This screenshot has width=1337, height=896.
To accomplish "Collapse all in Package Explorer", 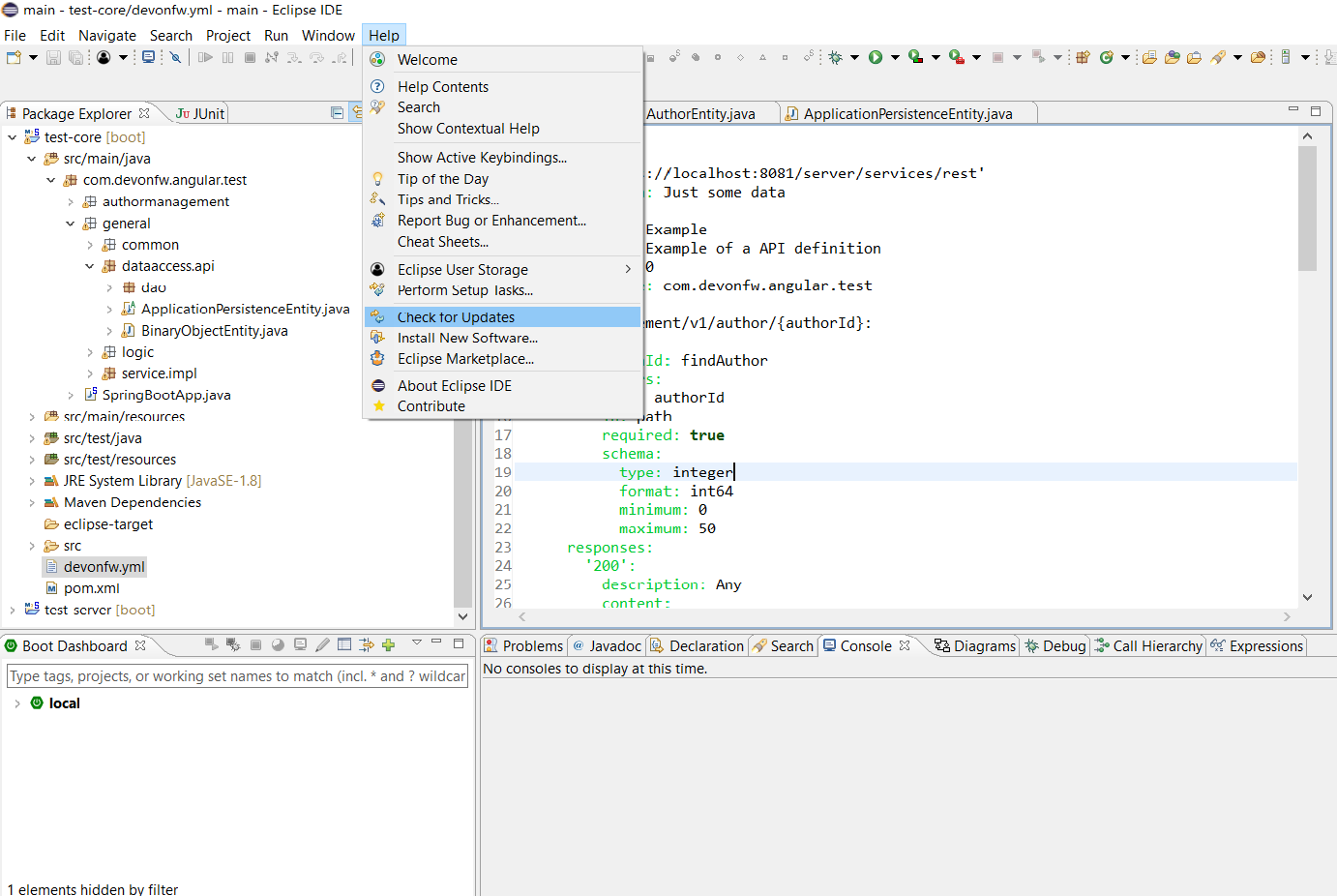I will [337, 113].
